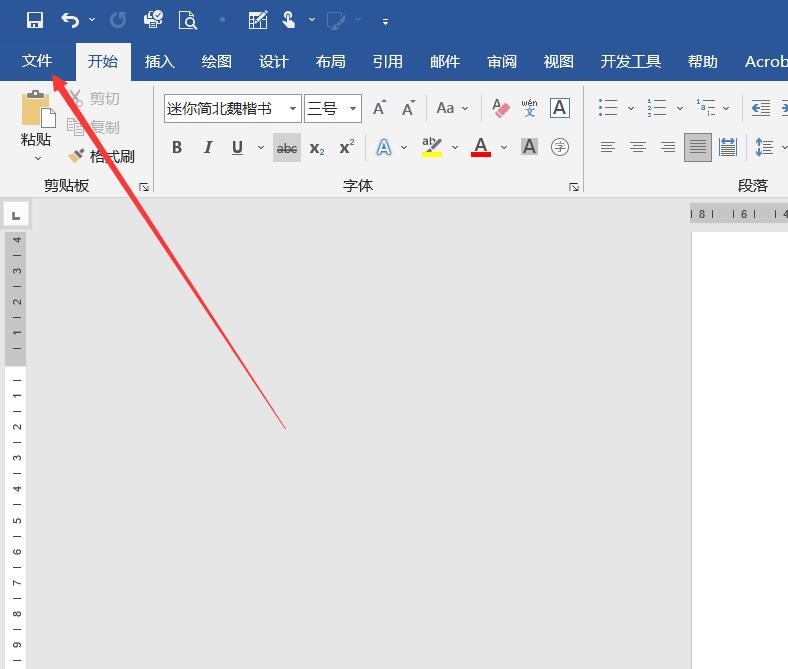Open the 邮件 tab
Image resolution: width=788 pixels, height=669 pixels.
pyautogui.click(x=445, y=62)
